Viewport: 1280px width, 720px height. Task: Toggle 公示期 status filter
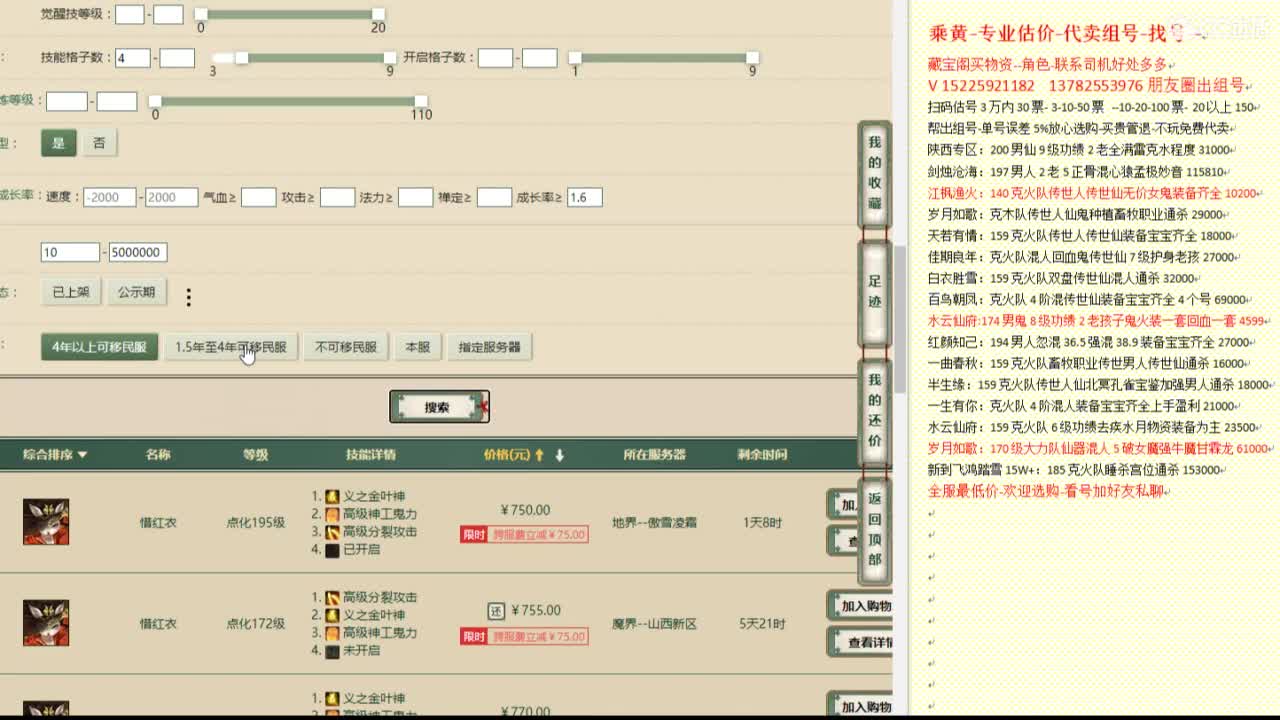pos(137,292)
